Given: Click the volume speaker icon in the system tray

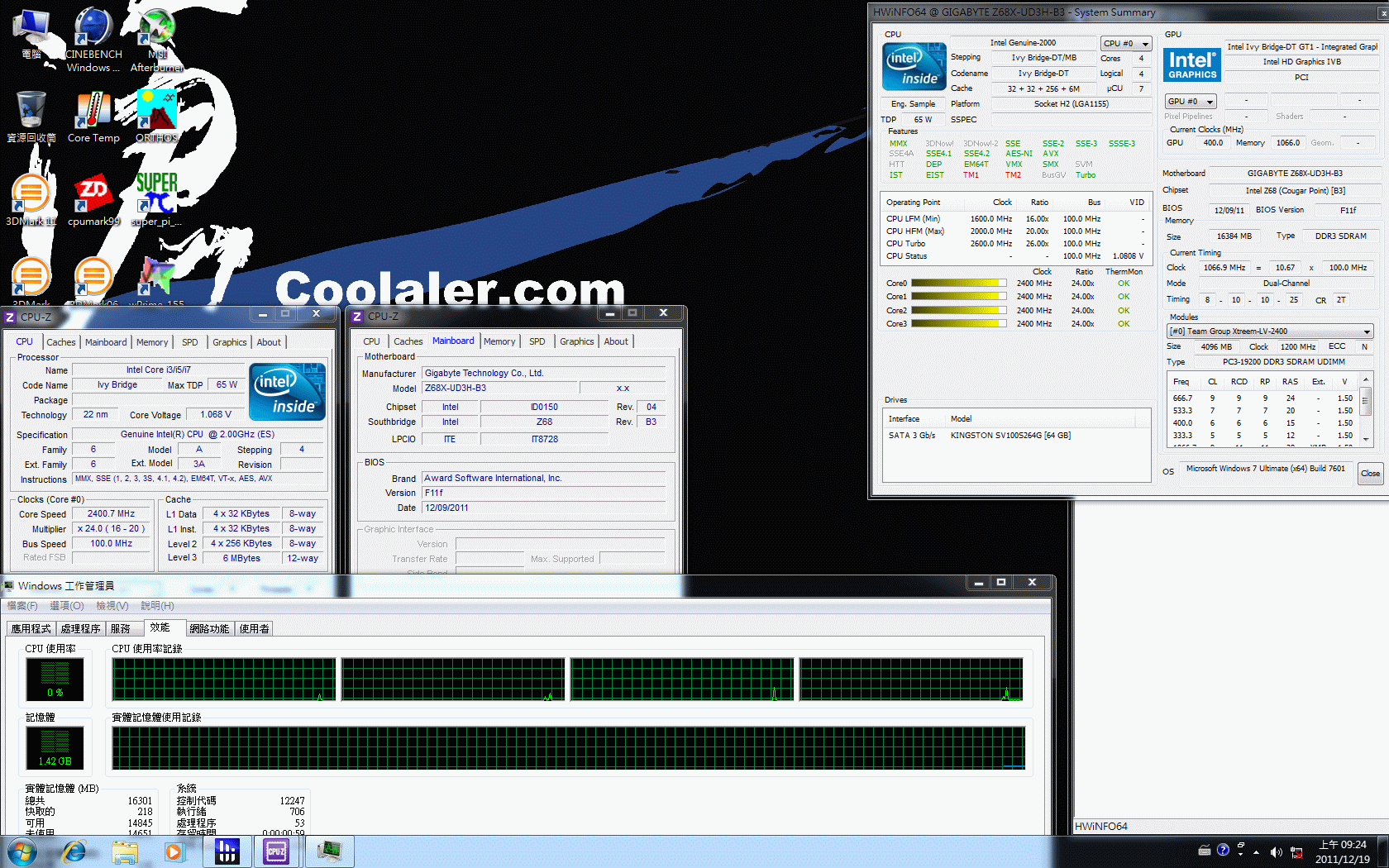Looking at the screenshot, I should click(x=1276, y=852).
